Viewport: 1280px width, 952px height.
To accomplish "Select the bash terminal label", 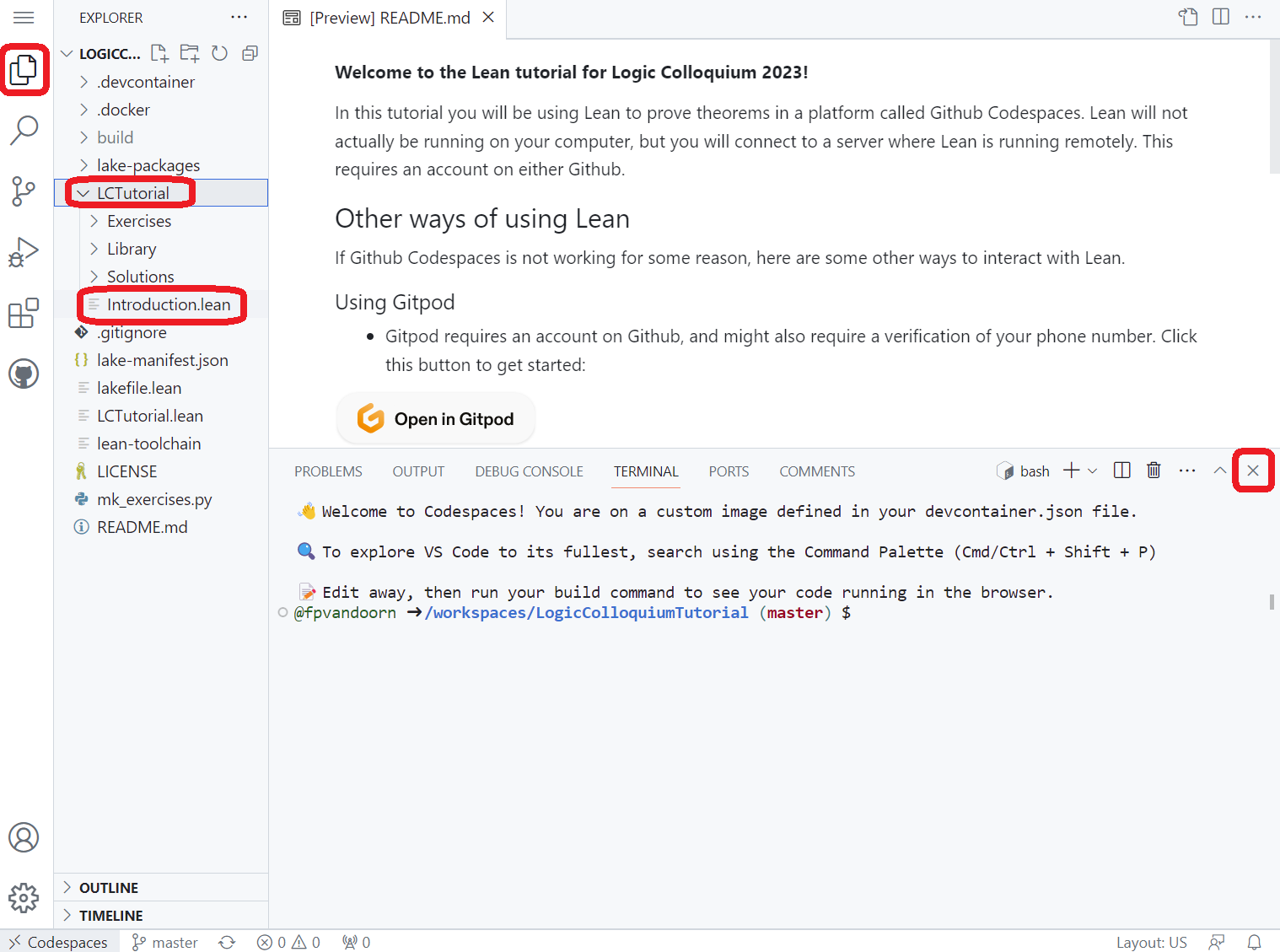I will [x=1024, y=471].
